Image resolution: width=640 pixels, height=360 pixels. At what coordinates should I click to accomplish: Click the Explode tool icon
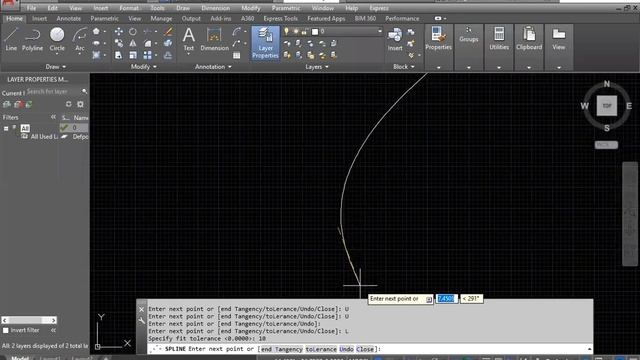click(x=168, y=43)
